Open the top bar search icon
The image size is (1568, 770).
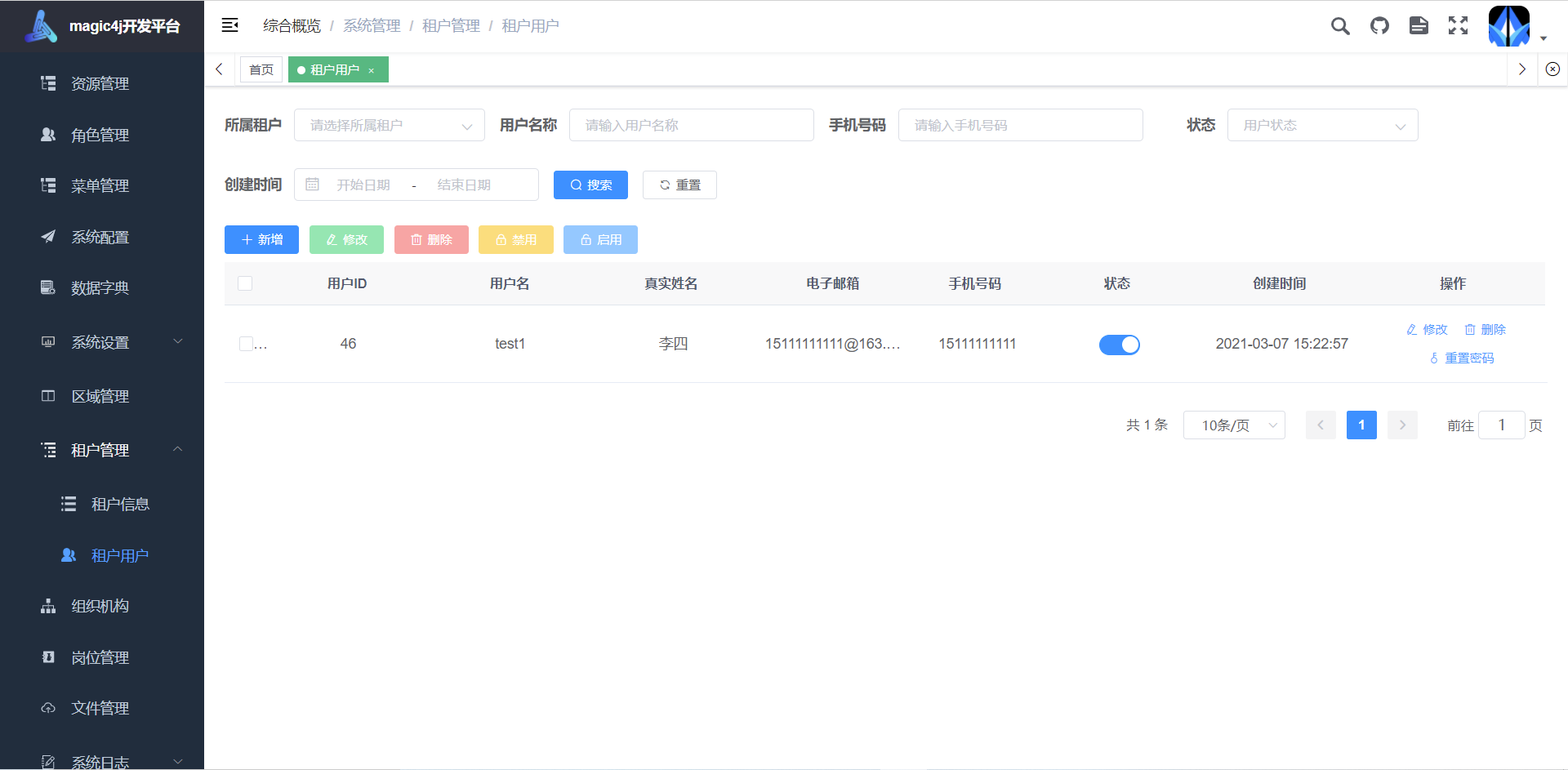click(x=1340, y=26)
